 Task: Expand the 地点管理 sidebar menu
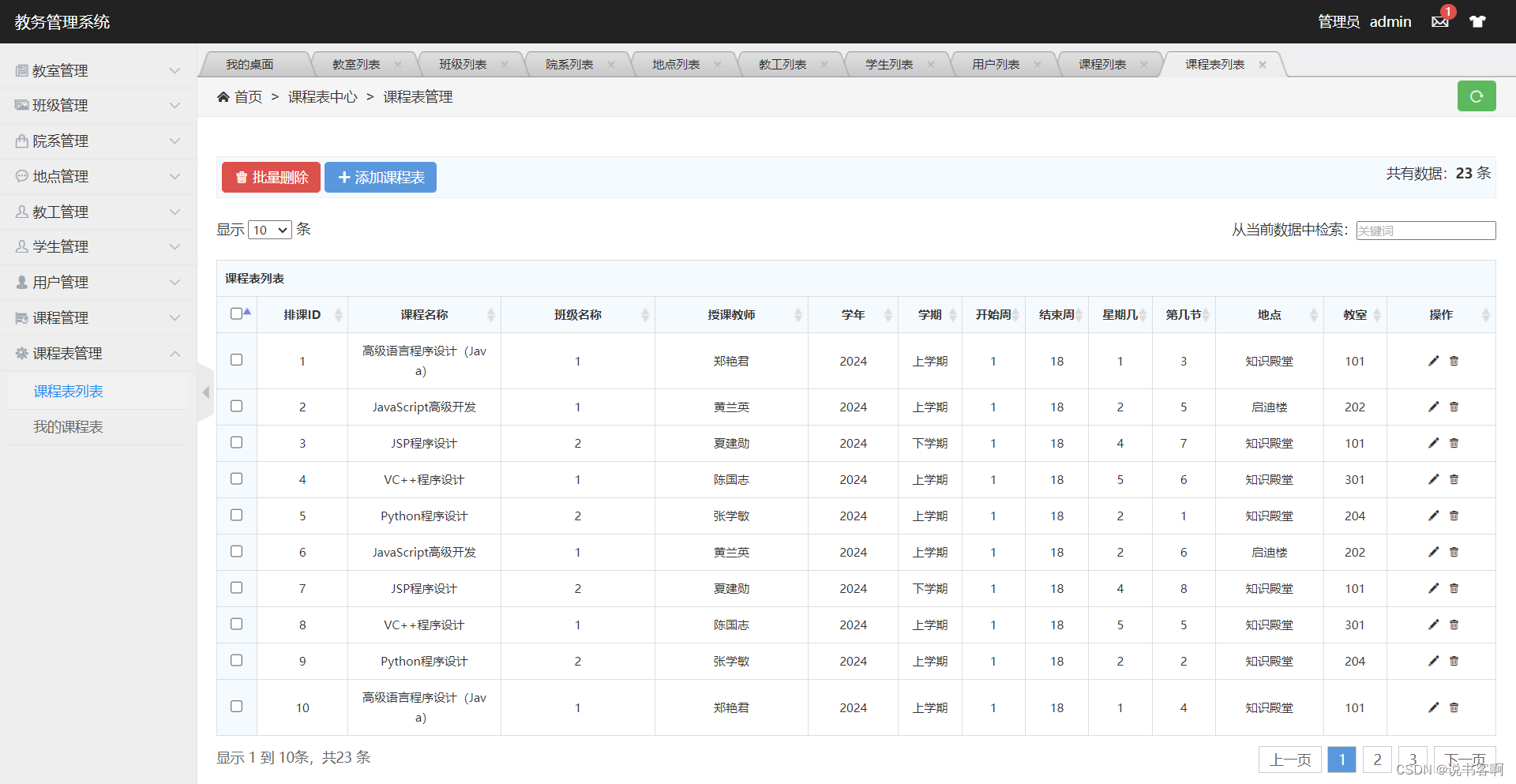click(x=98, y=176)
